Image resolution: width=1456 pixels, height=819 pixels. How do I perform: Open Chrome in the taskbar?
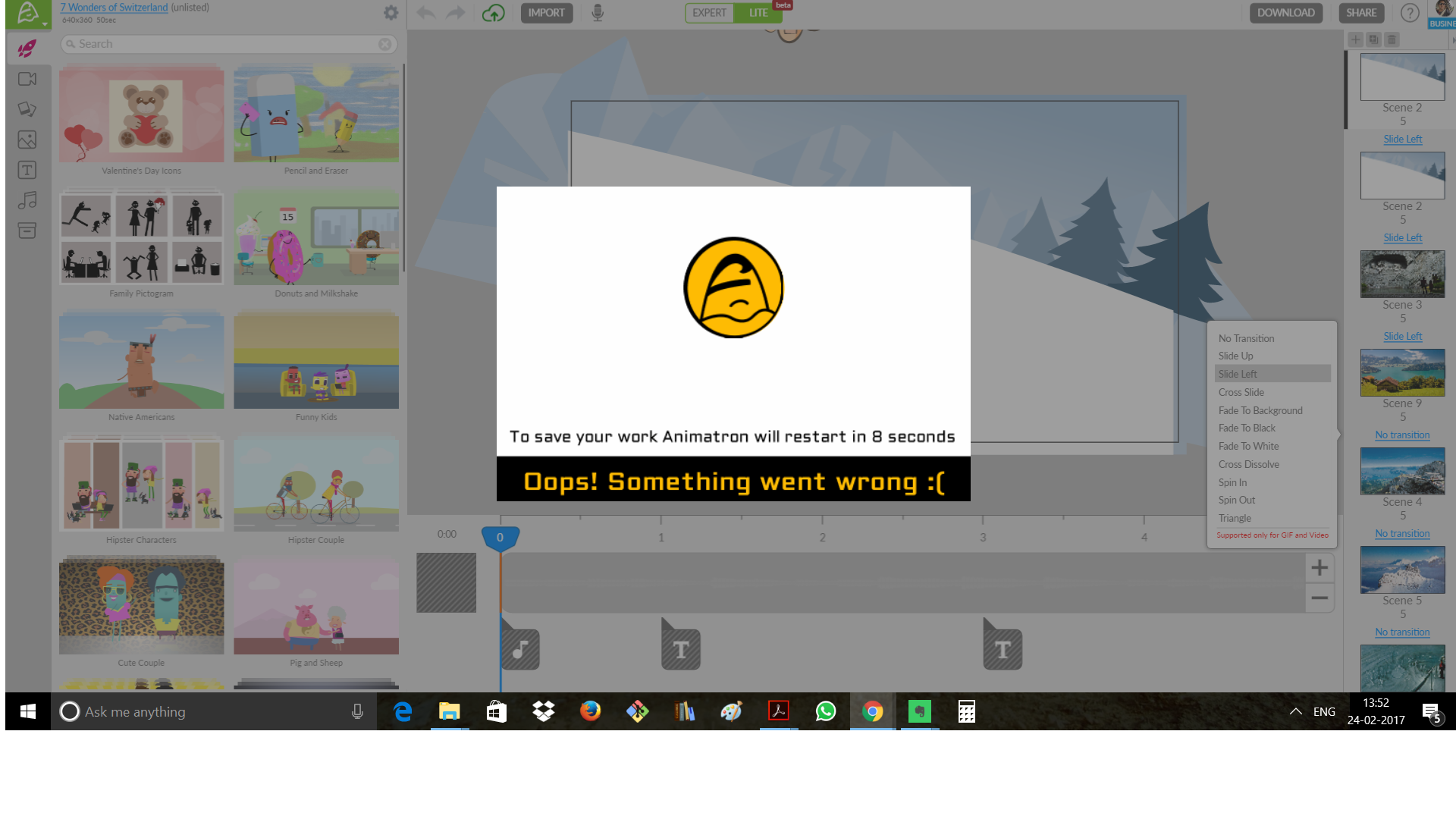click(872, 711)
